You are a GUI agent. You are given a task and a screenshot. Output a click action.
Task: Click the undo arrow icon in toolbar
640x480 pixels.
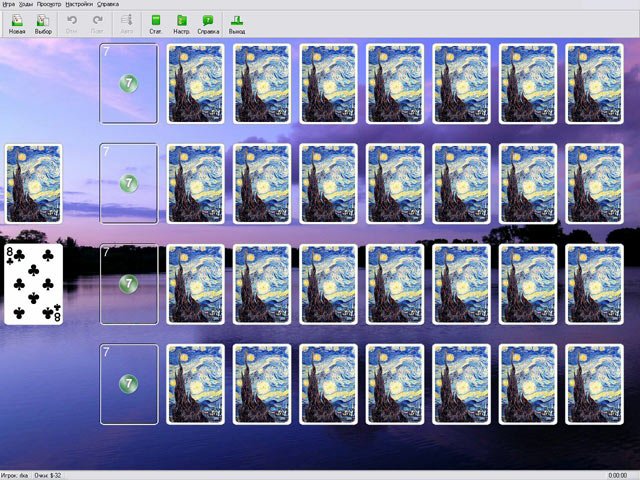72,22
